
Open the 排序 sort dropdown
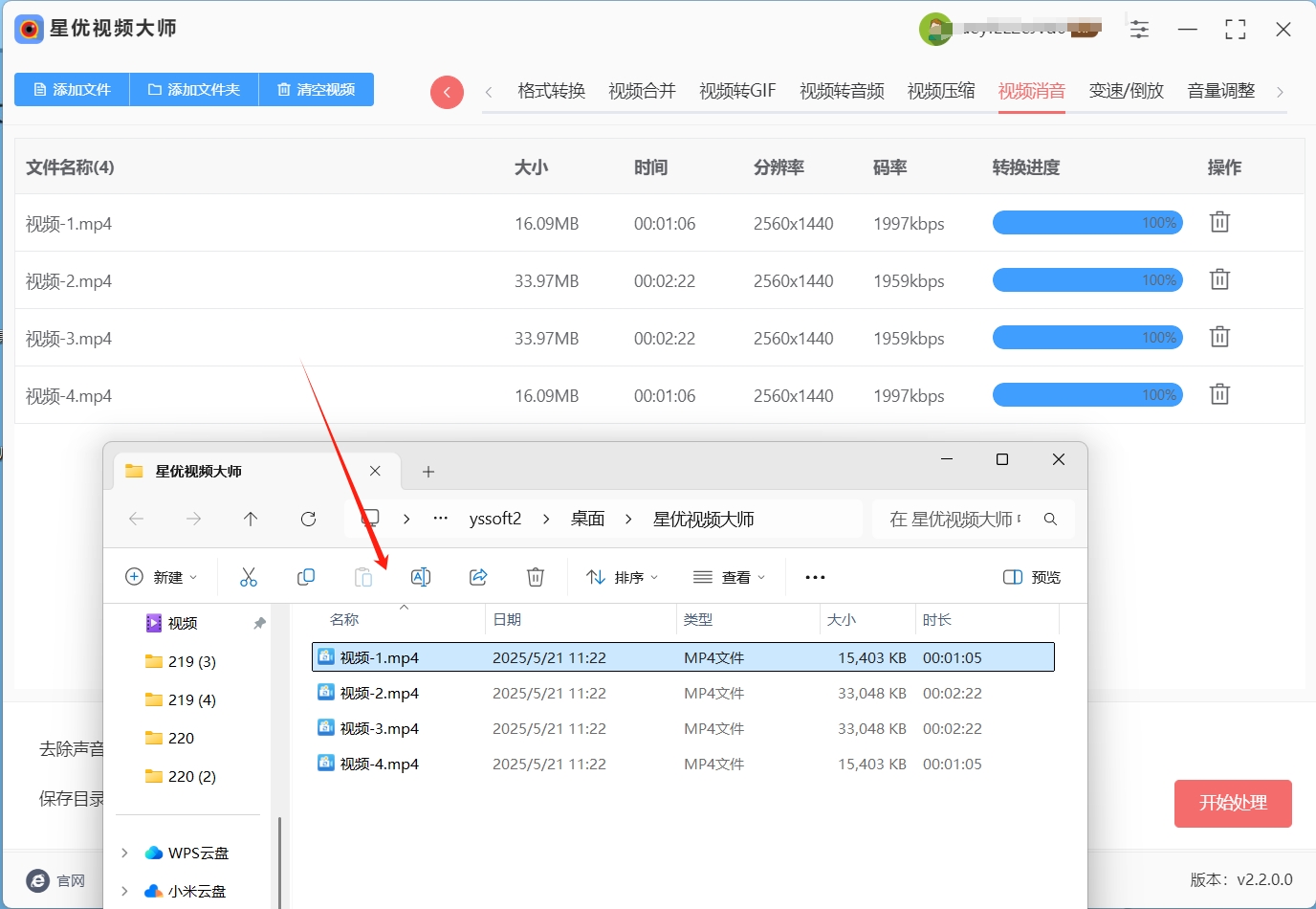[623, 577]
